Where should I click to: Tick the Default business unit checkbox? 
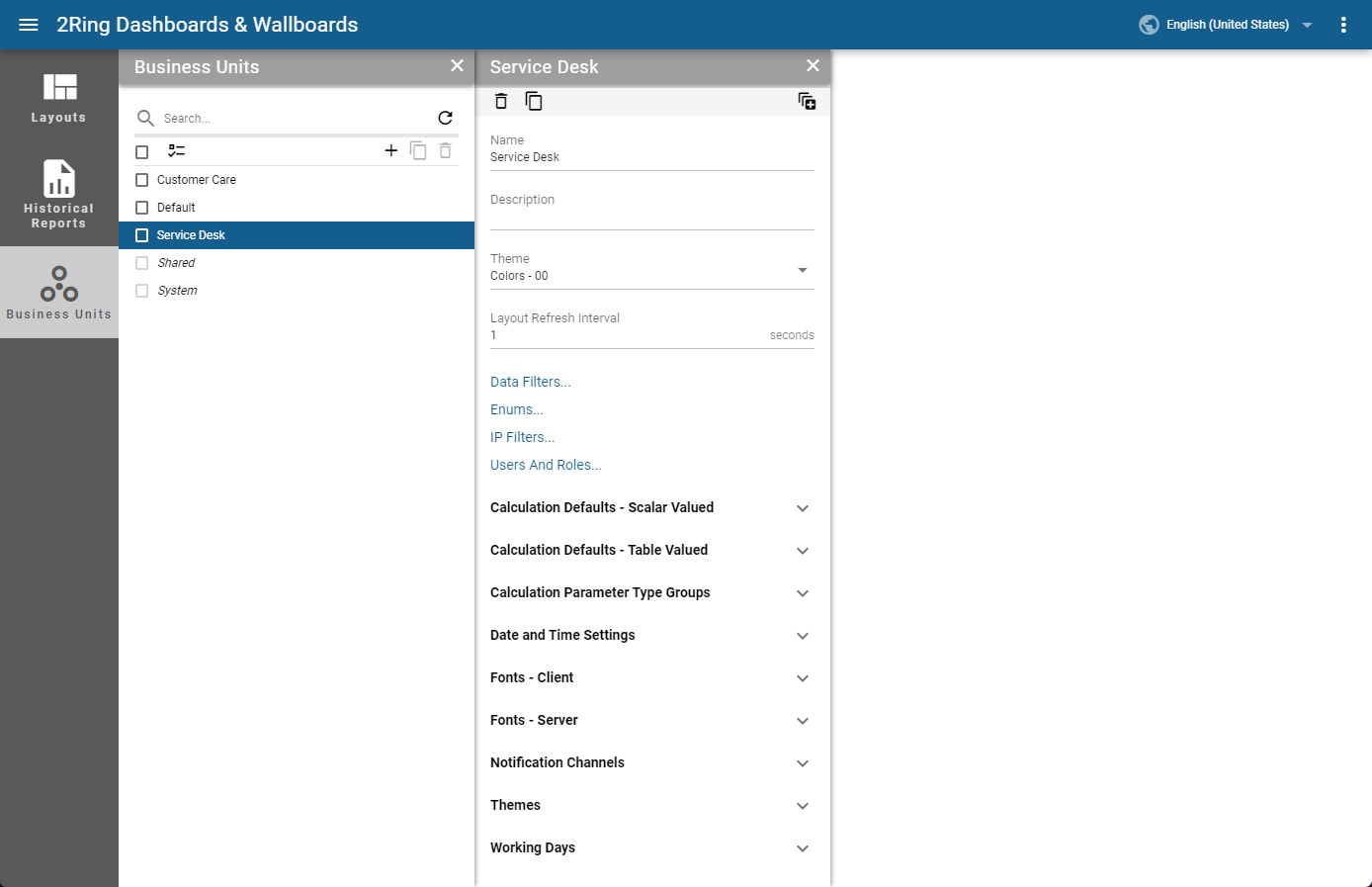coord(142,208)
